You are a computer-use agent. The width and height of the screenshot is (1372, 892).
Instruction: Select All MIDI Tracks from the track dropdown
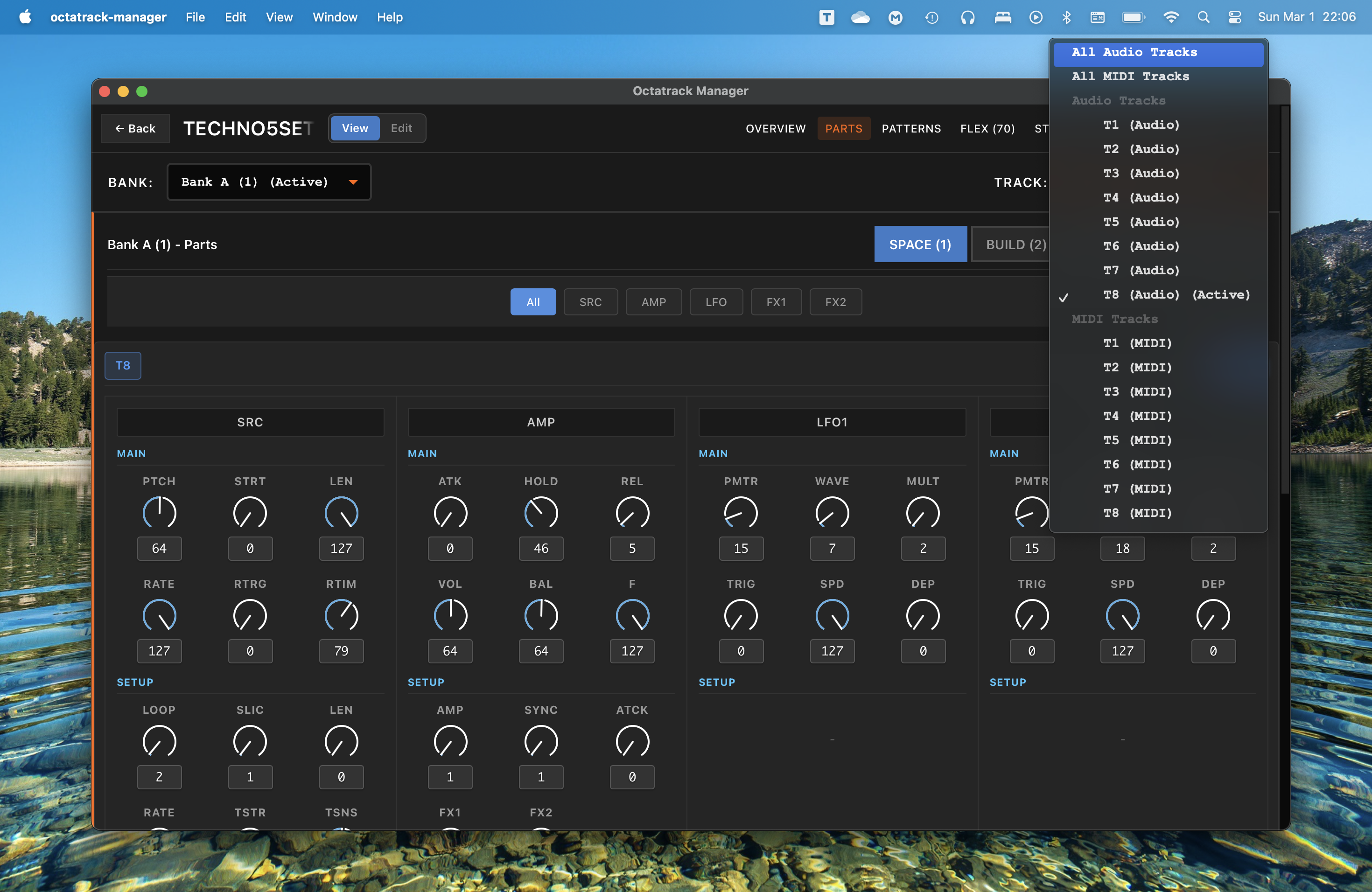(x=1130, y=76)
